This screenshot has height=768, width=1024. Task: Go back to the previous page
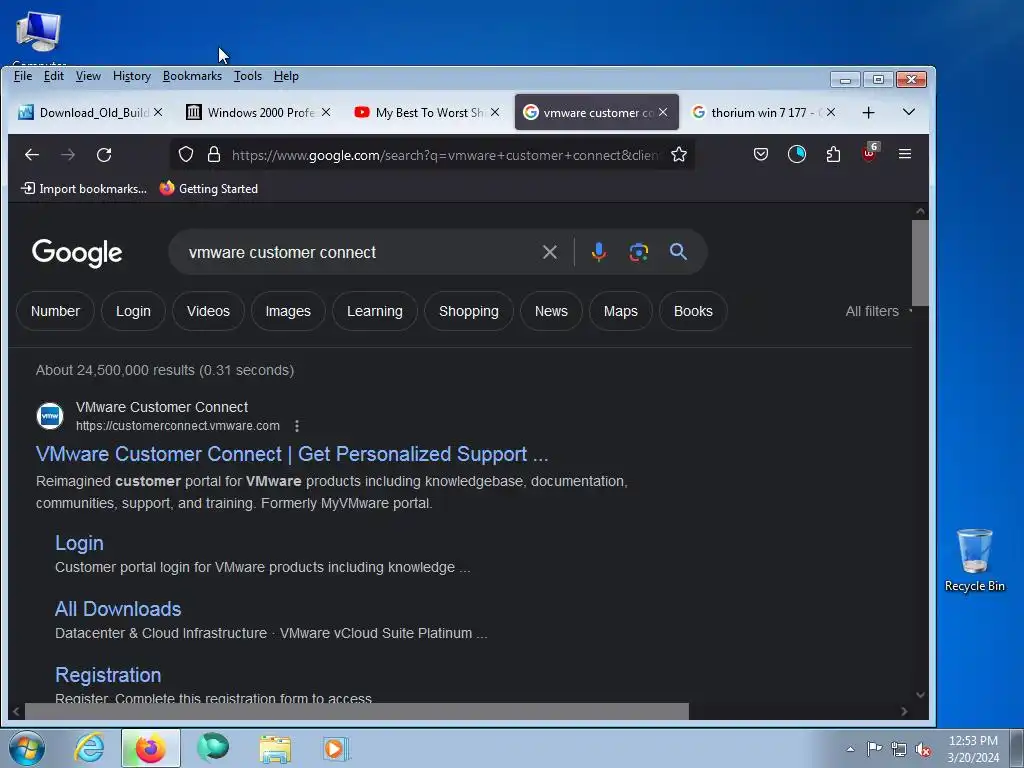click(x=31, y=155)
